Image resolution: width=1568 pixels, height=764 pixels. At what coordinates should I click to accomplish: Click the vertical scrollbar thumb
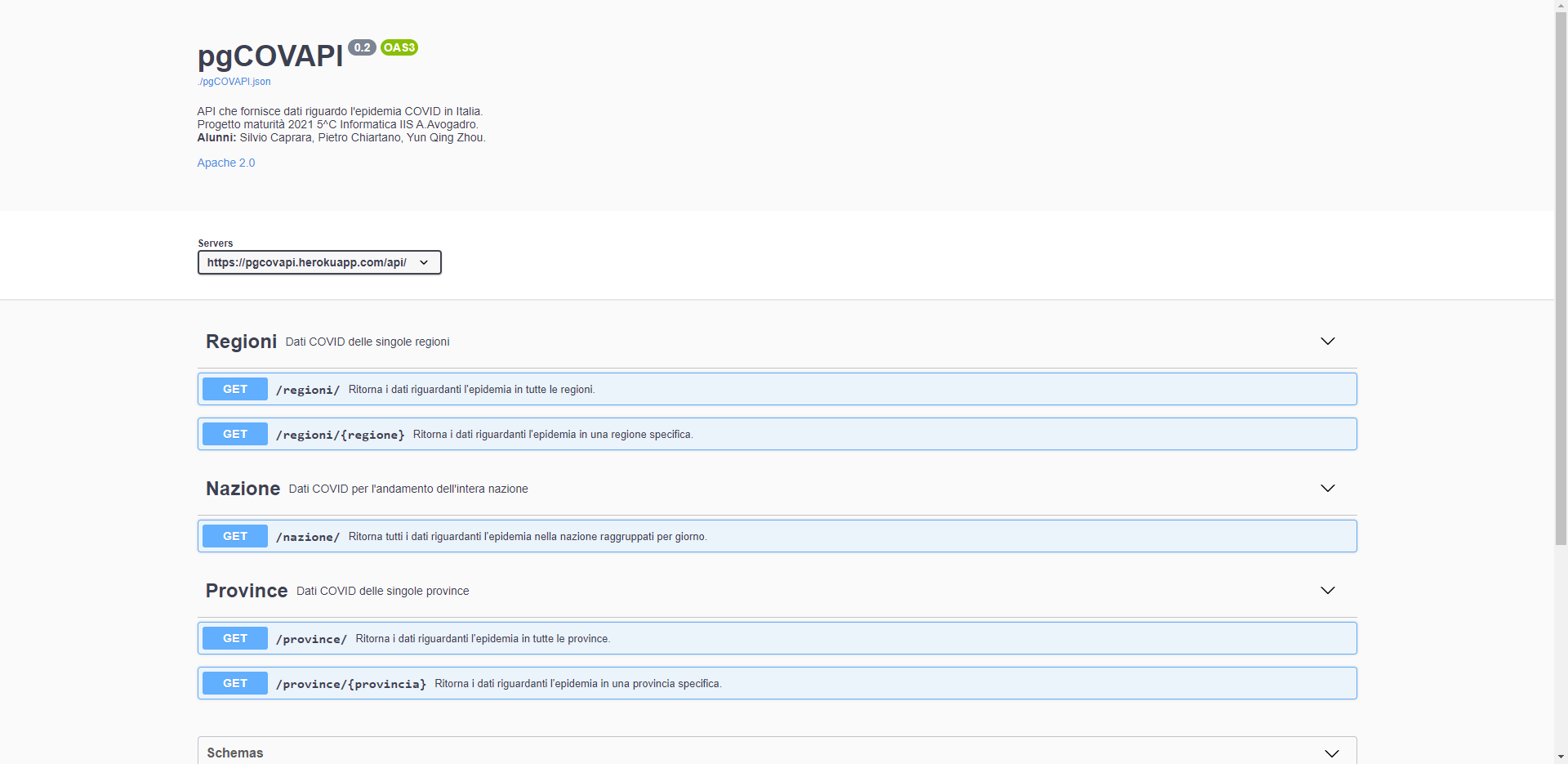(x=1561, y=278)
